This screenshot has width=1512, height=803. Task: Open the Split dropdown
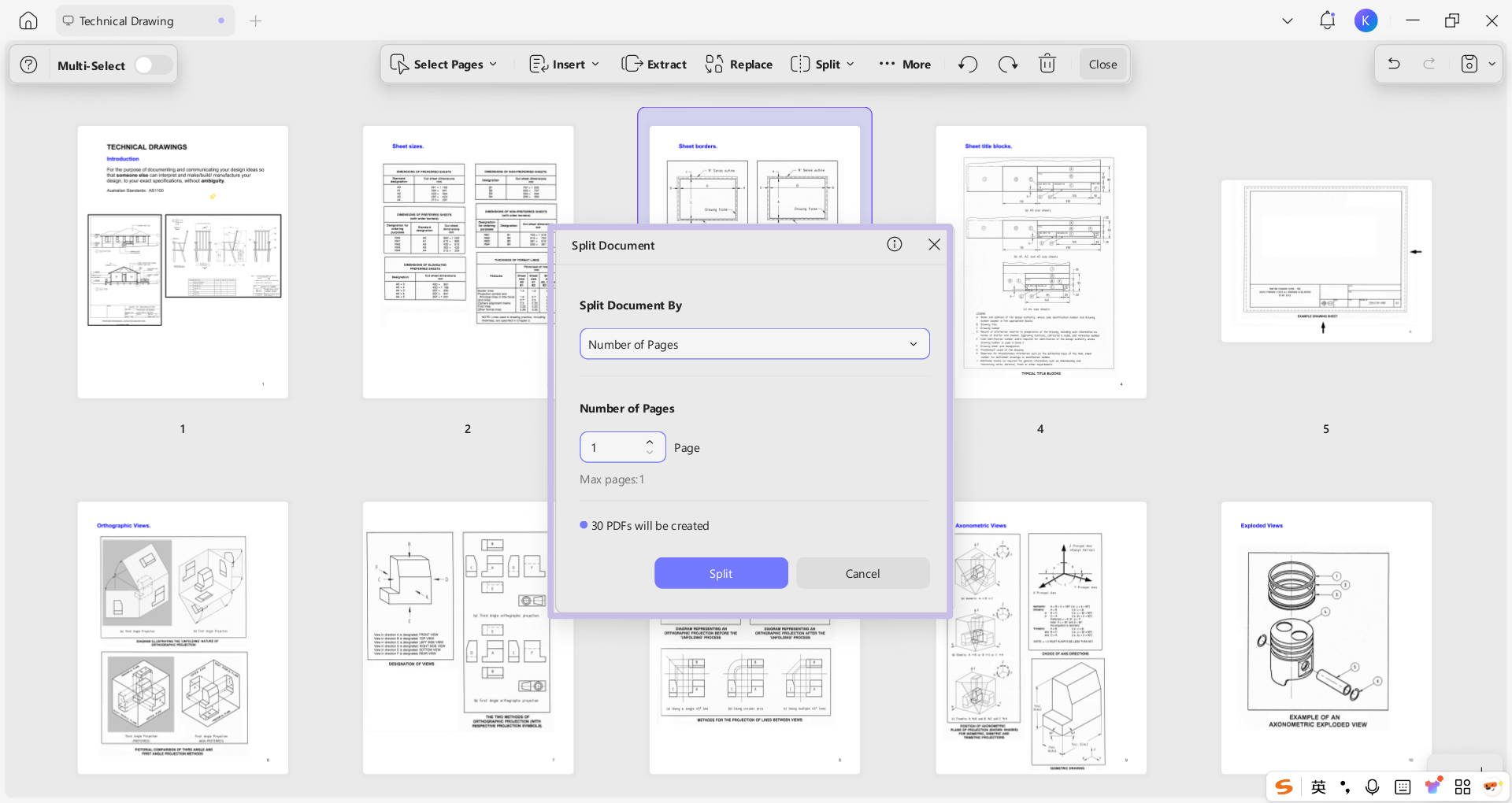pos(822,65)
